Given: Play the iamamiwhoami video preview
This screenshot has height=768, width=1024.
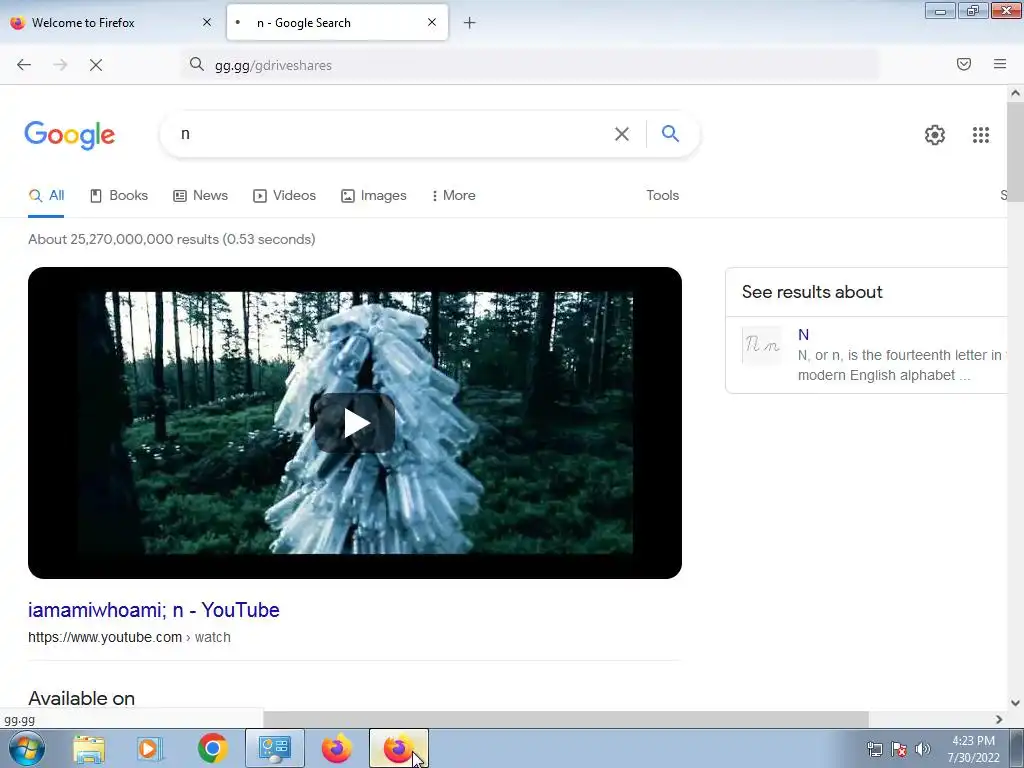Looking at the screenshot, I should [355, 423].
